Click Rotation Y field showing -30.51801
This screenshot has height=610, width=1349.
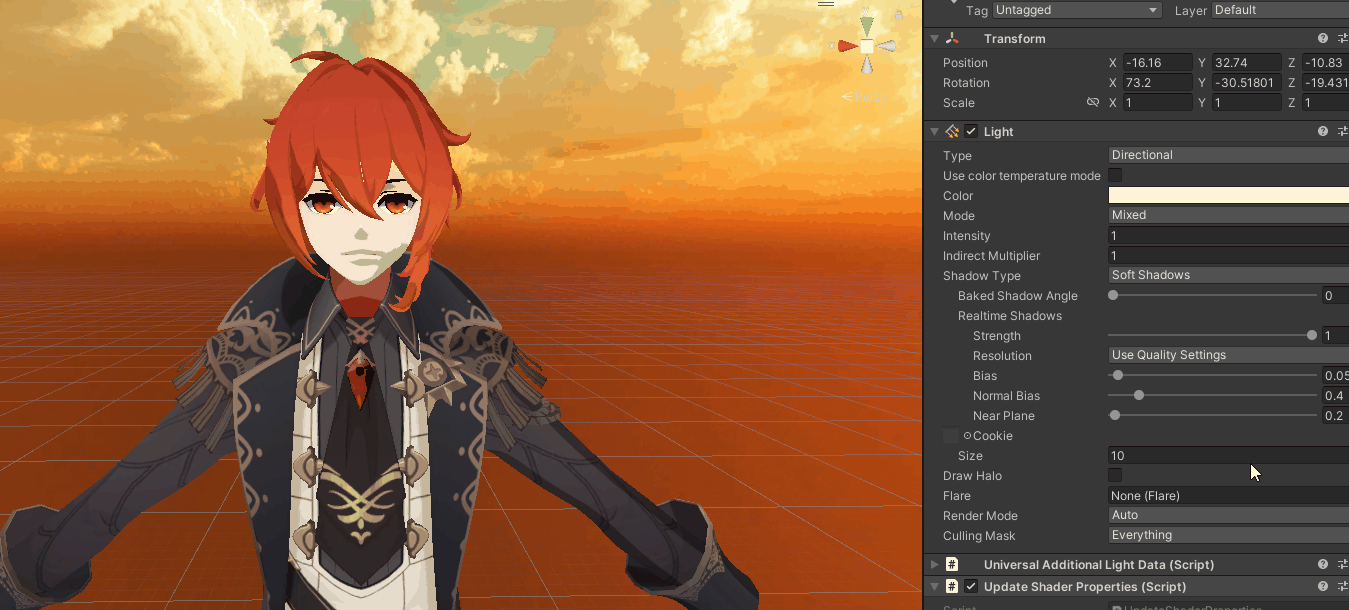[1246, 82]
